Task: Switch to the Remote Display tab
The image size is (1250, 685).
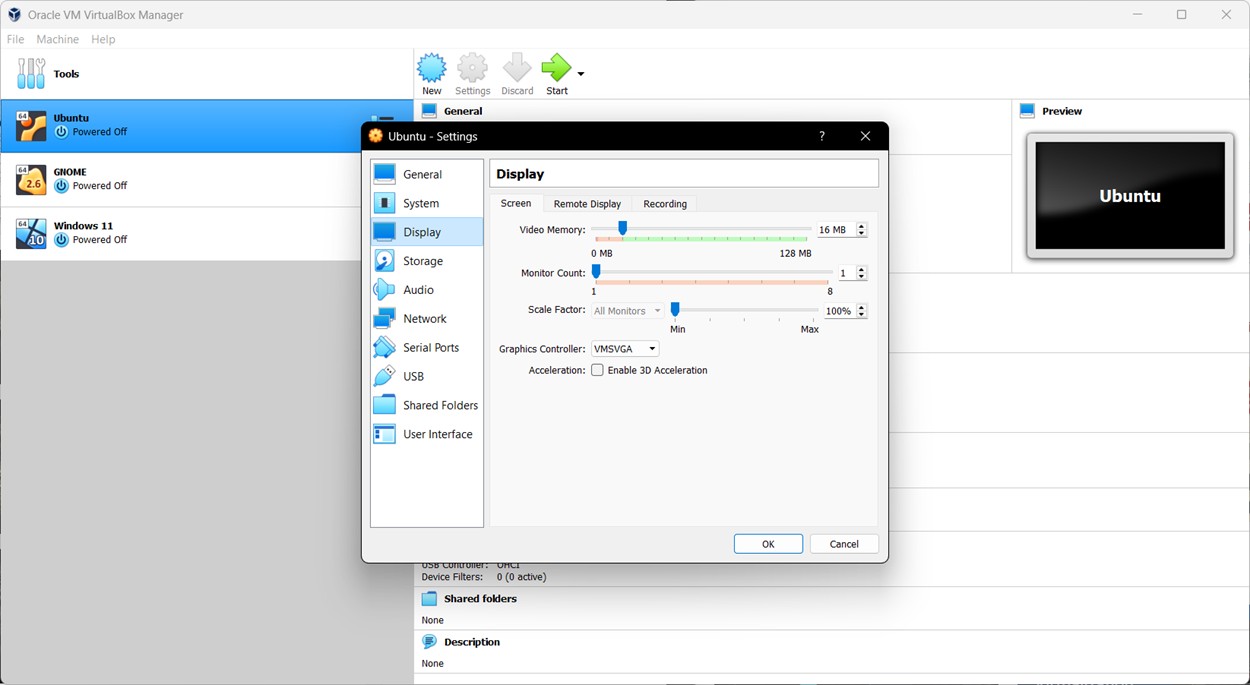Action: point(587,203)
